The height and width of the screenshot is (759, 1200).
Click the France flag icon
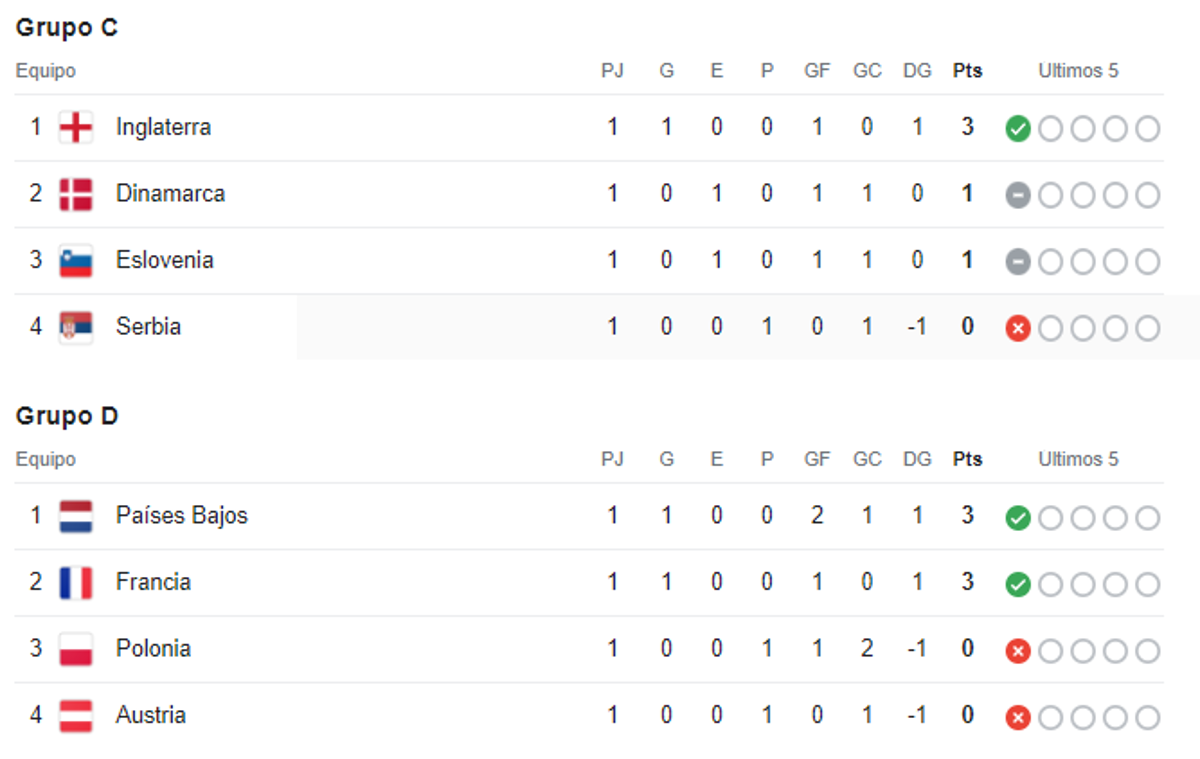tap(76, 582)
